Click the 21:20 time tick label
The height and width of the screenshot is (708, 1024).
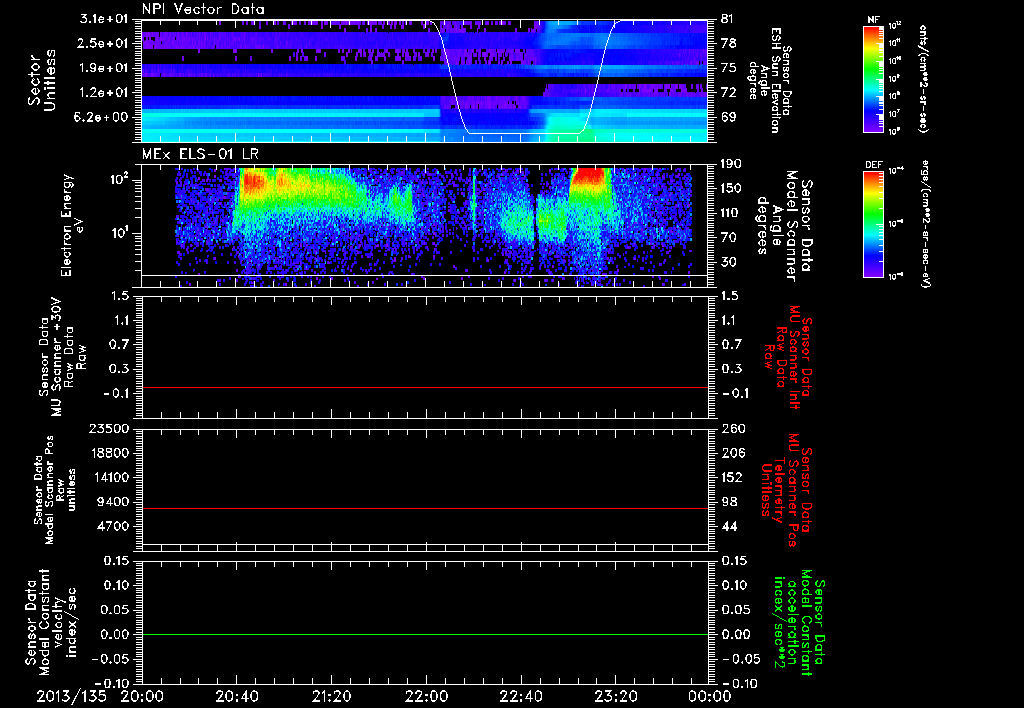coord(331,696)
